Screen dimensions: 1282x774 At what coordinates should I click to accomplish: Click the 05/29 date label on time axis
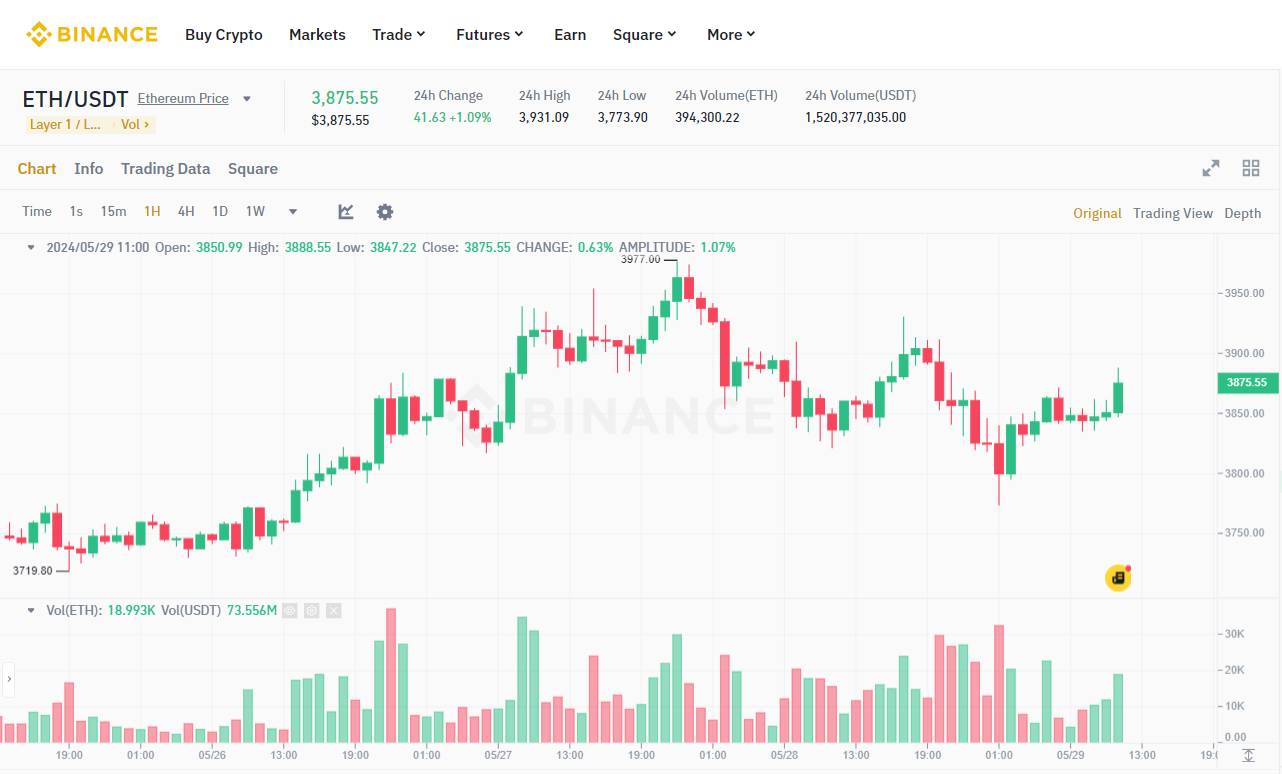[1071, 755]
